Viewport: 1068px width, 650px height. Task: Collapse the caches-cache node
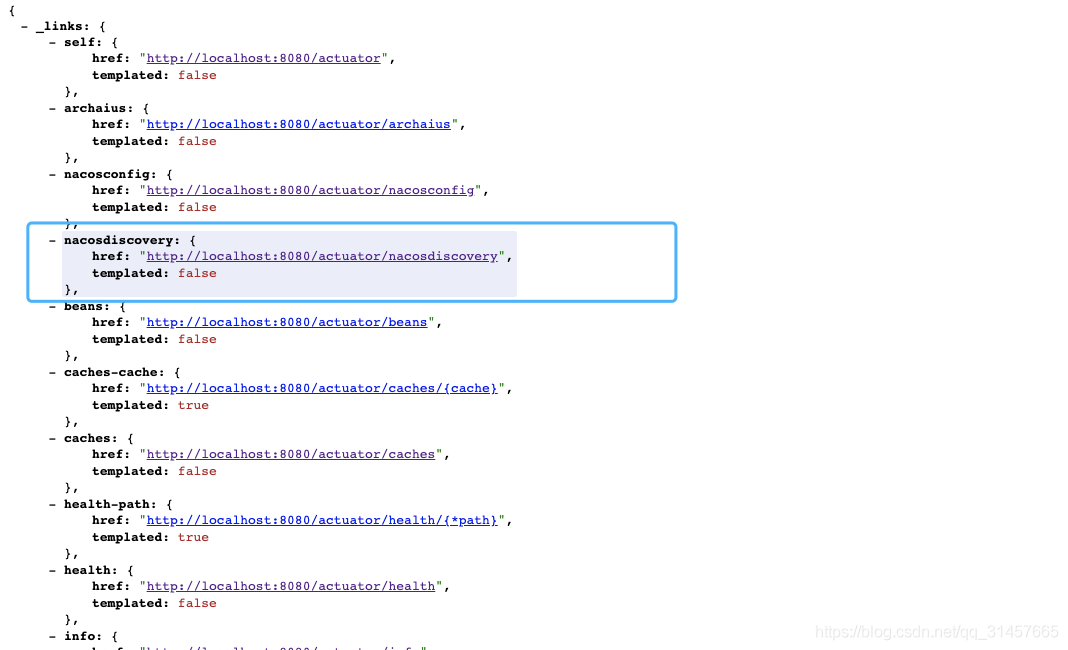(52, 372)
